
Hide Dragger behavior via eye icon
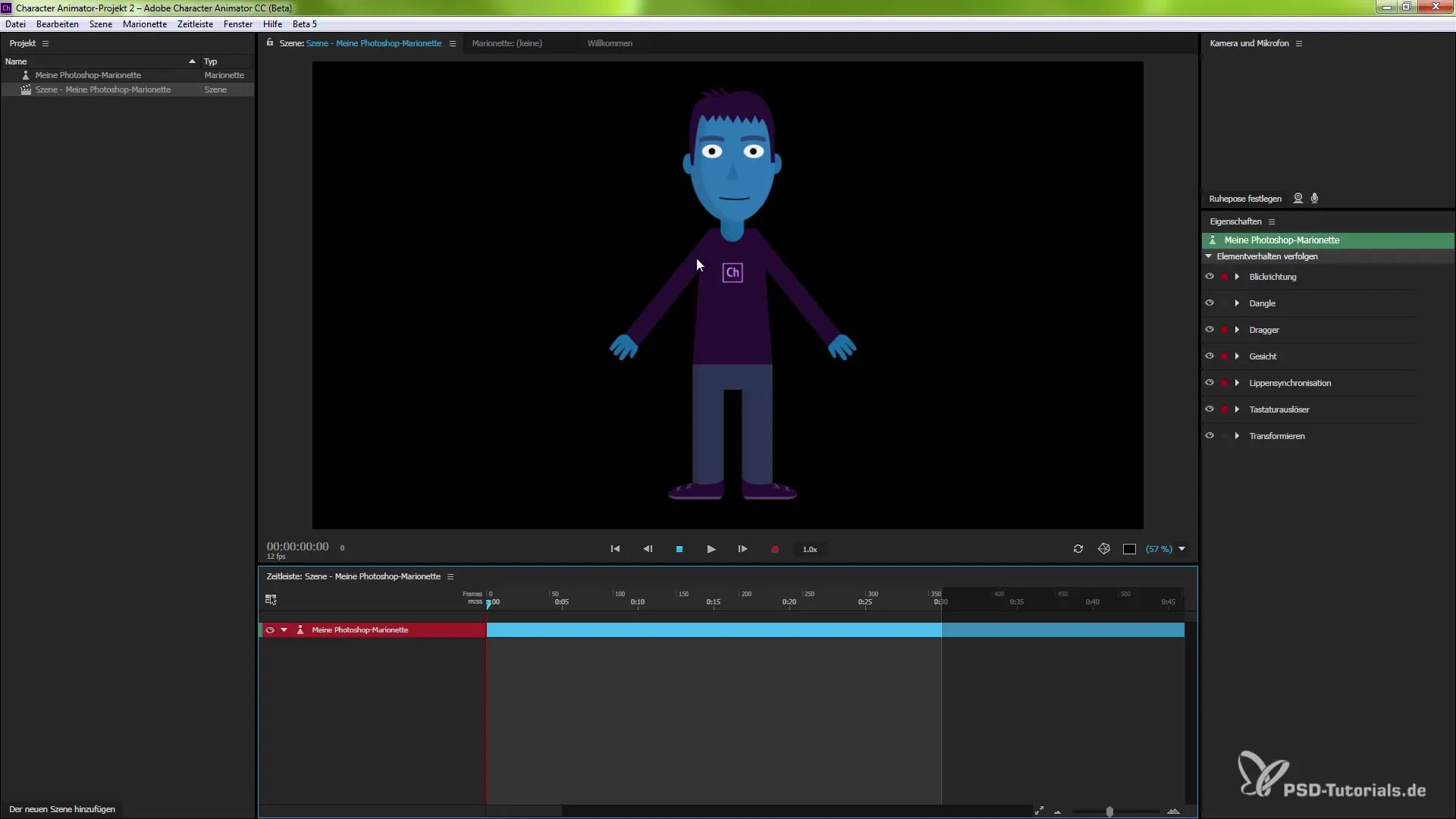click(x=1210, y=330)
